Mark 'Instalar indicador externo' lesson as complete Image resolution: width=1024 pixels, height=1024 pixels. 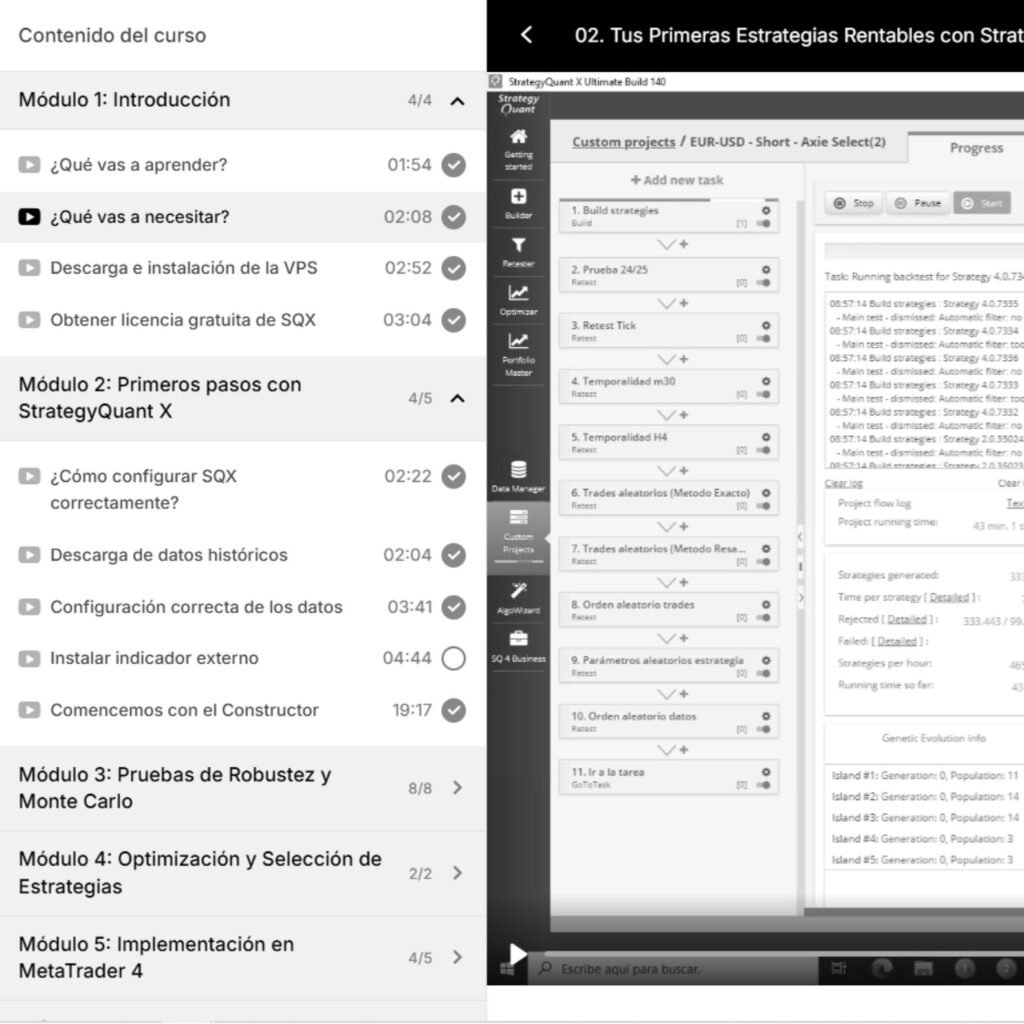(x=454, y=658)
